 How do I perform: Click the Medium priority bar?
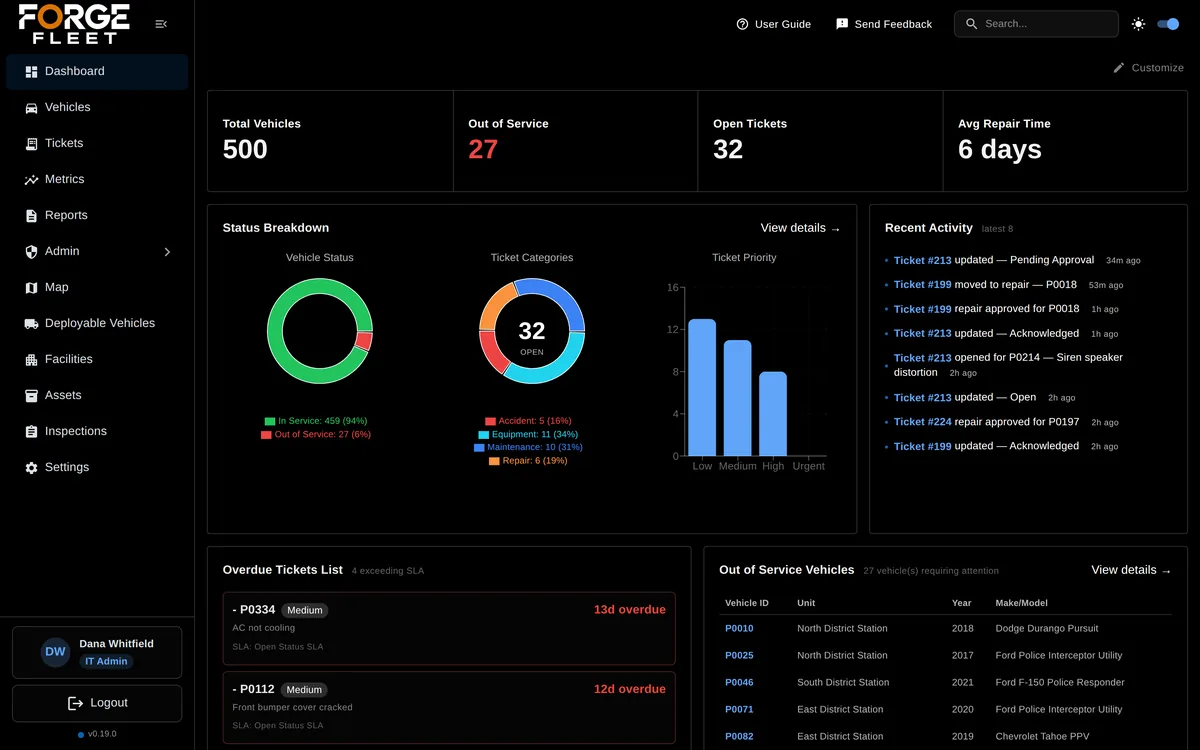[738, 398]
